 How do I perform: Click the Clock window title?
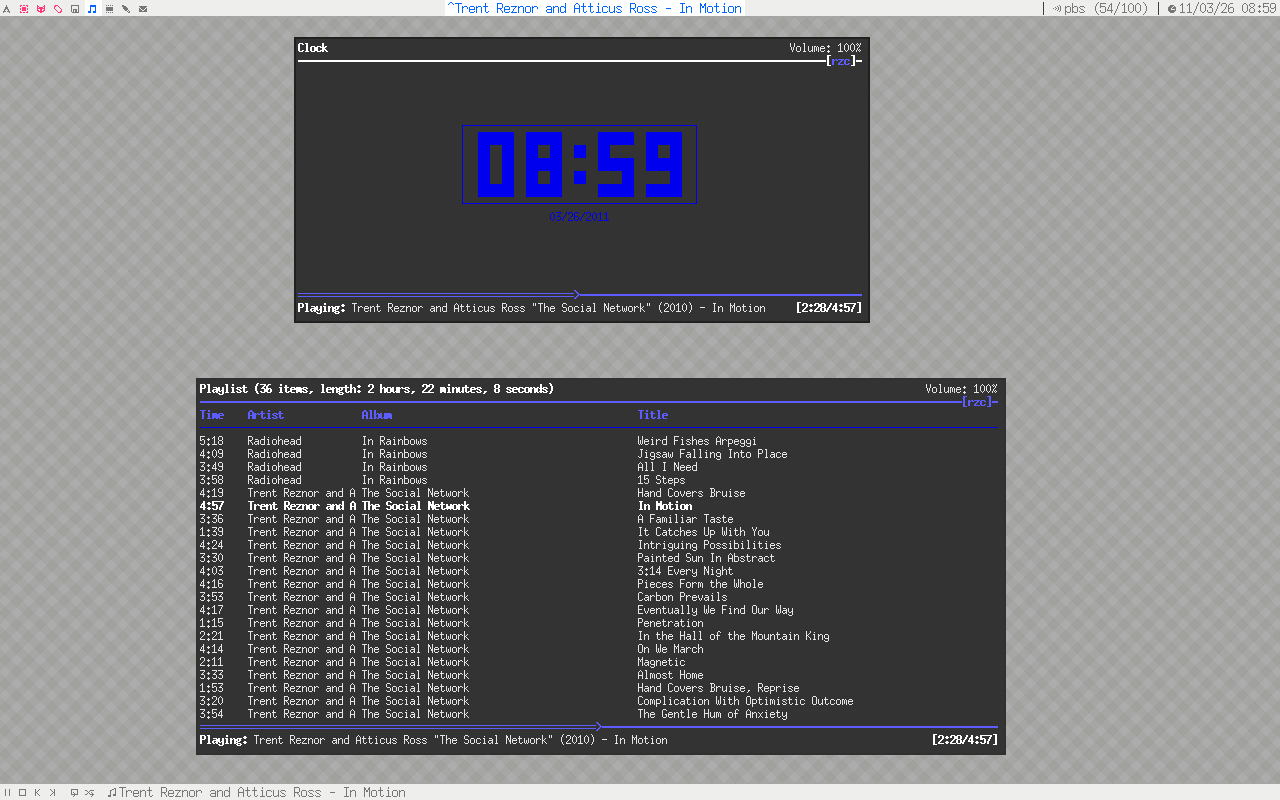tap(313, 48)
